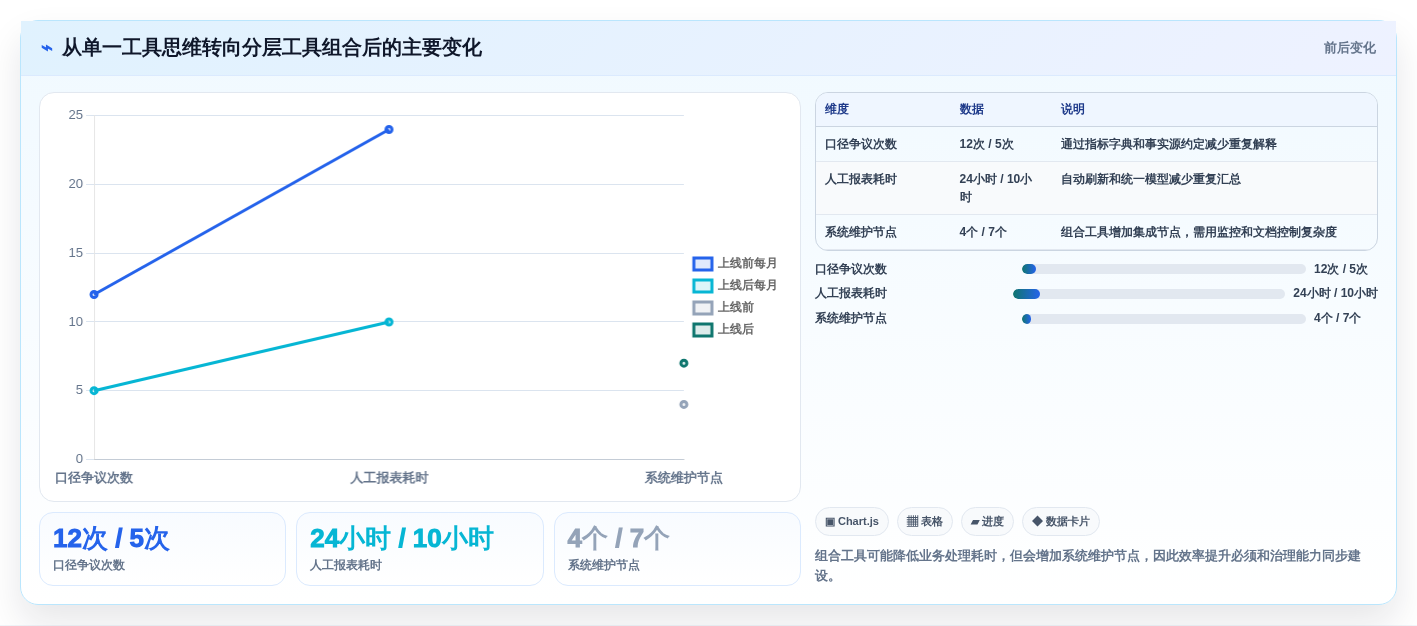Toggle the 上线后每月 legend swatch
1417x626 pixels.
pyautogui.click(x=703, y=286)
